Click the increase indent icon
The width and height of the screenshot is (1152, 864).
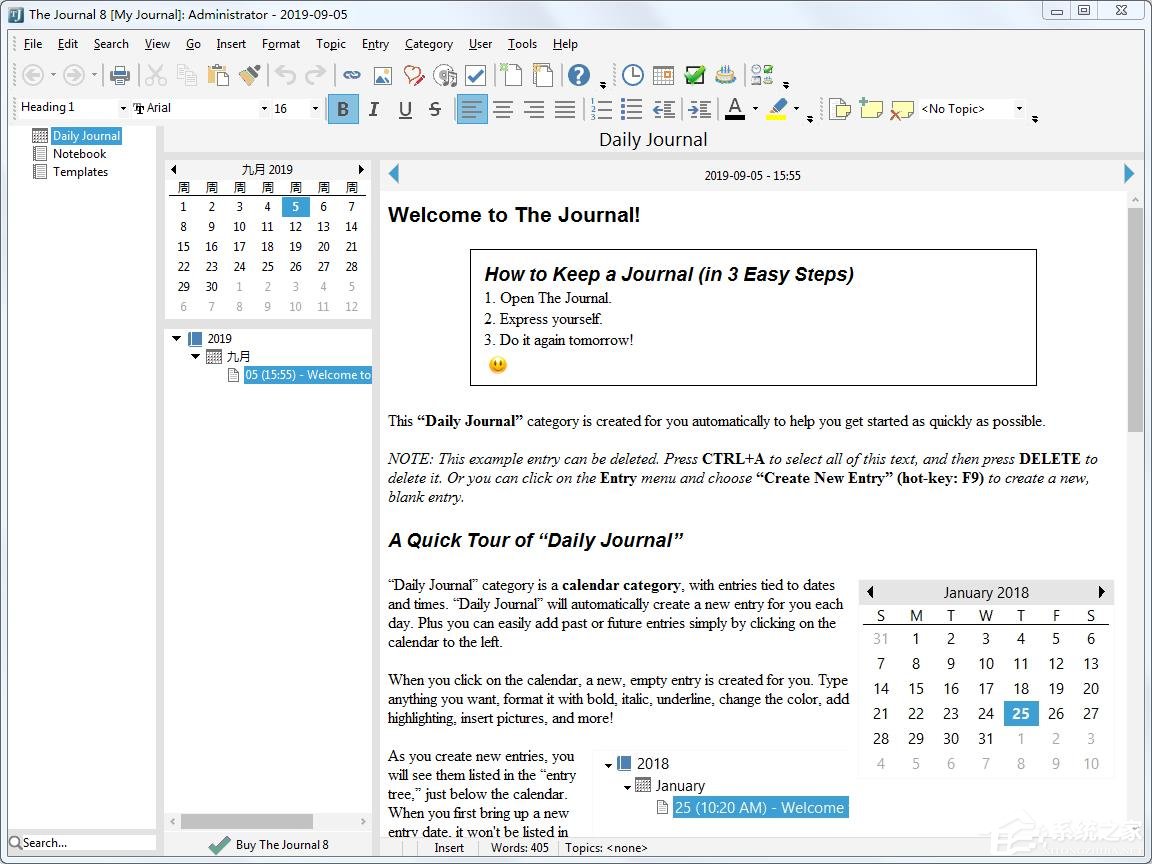(x=700, y=109)
